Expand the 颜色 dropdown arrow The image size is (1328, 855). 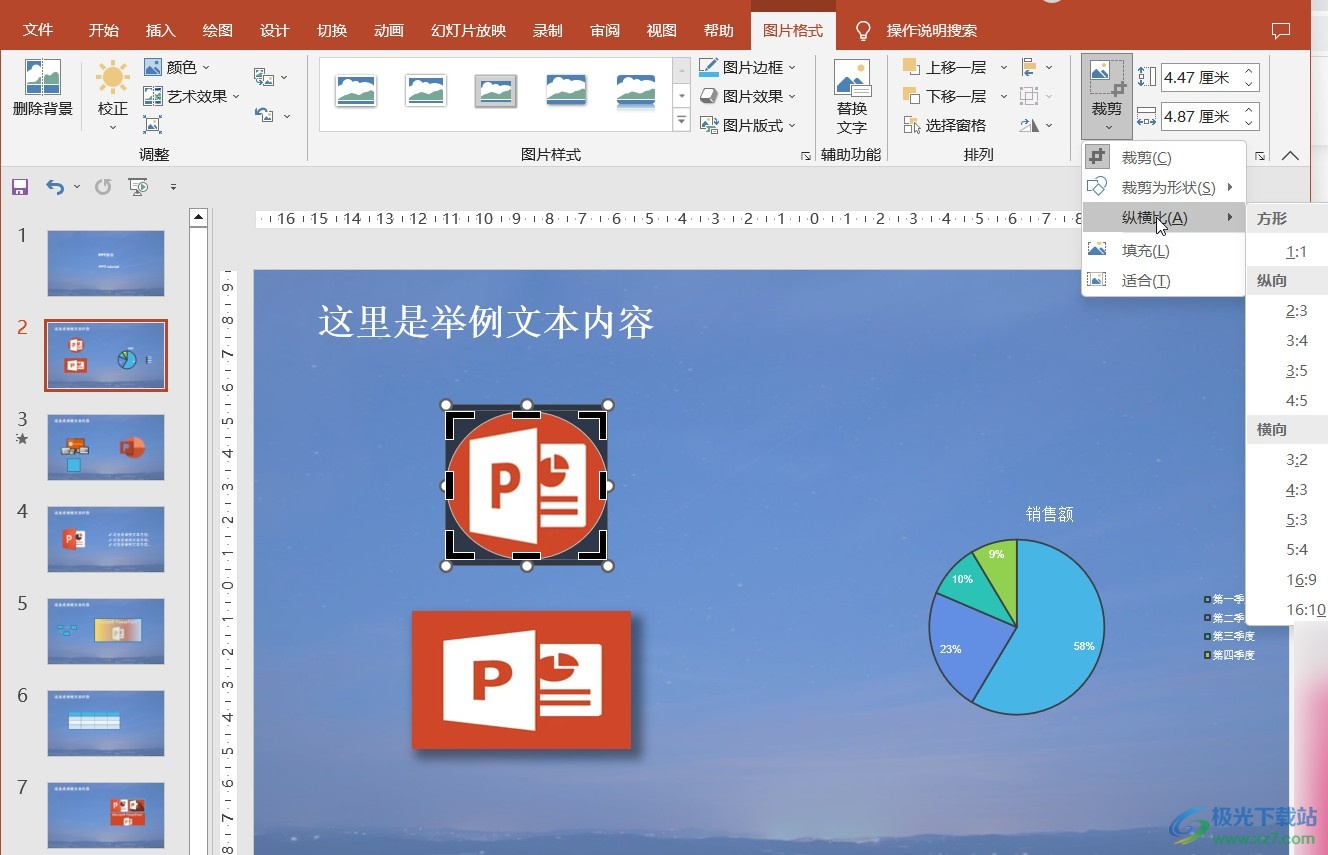pos(206,68)
